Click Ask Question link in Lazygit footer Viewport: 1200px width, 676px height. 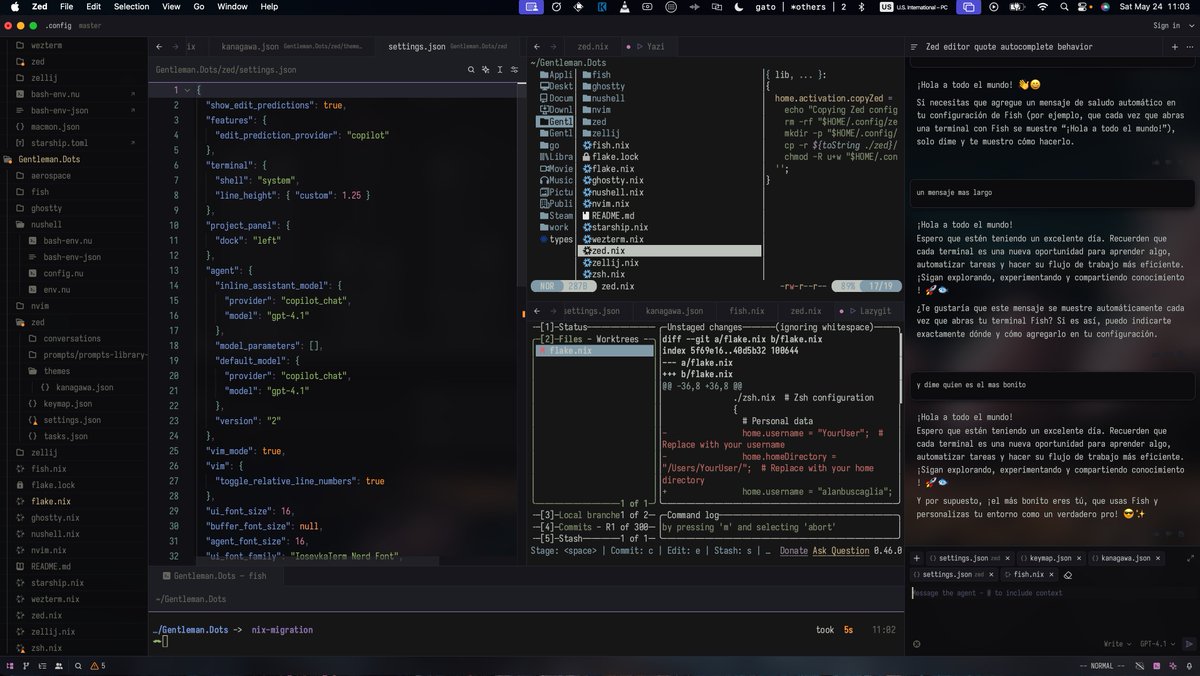841,550
